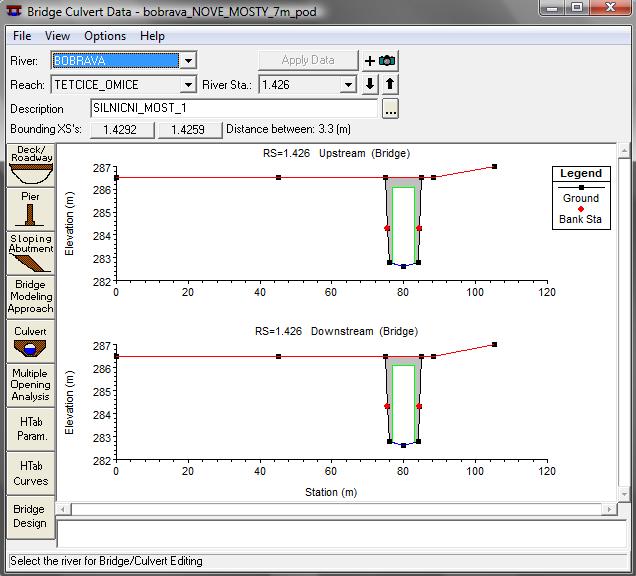Viewport: 636px width, 576px height.
Task: Click the empty message box below the plots
Action: [343, 533]
